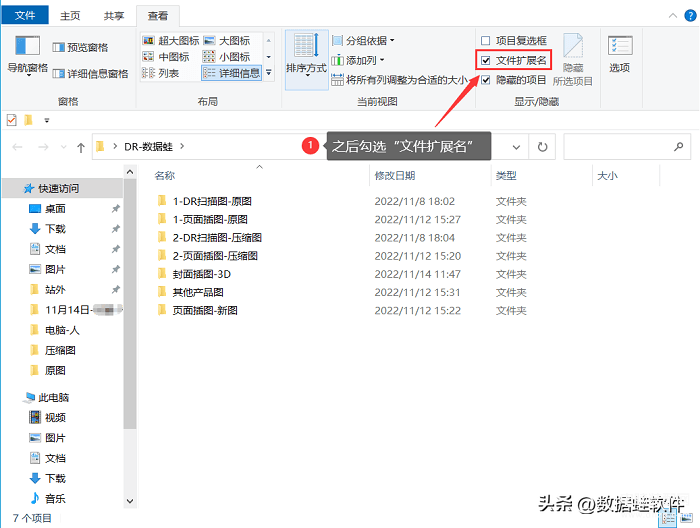Toggle the 文件扩展名 checkbox
This screenshot has height=528, width=700.
pos(486,60)
